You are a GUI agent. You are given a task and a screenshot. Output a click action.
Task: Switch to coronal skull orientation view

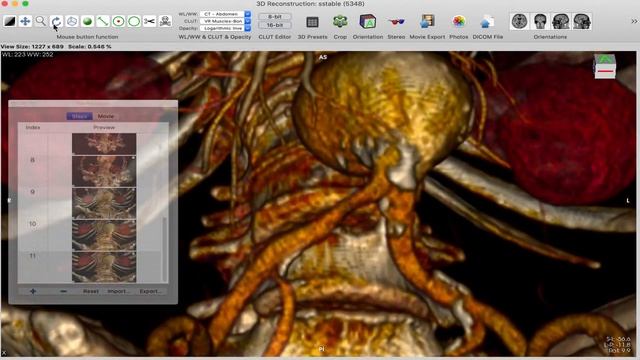[540, 21]
